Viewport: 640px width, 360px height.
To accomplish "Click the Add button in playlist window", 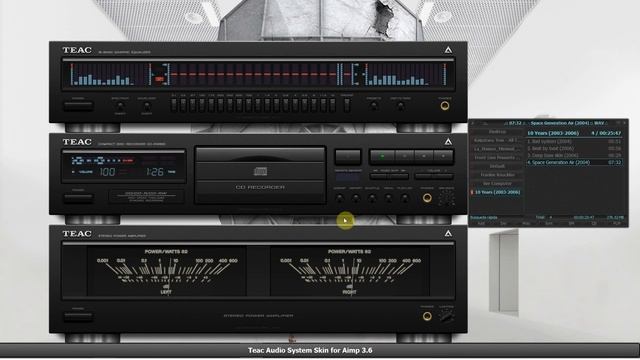I will (481, 224).
